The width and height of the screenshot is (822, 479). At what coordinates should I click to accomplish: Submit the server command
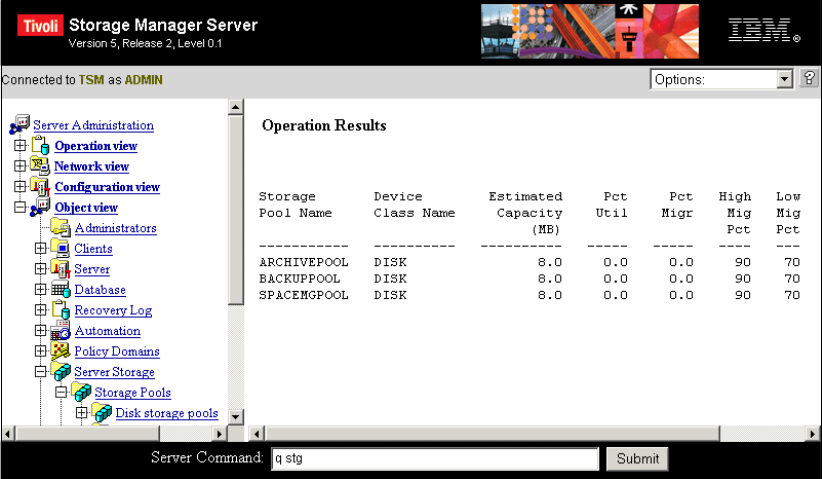(x=637, y=459)
